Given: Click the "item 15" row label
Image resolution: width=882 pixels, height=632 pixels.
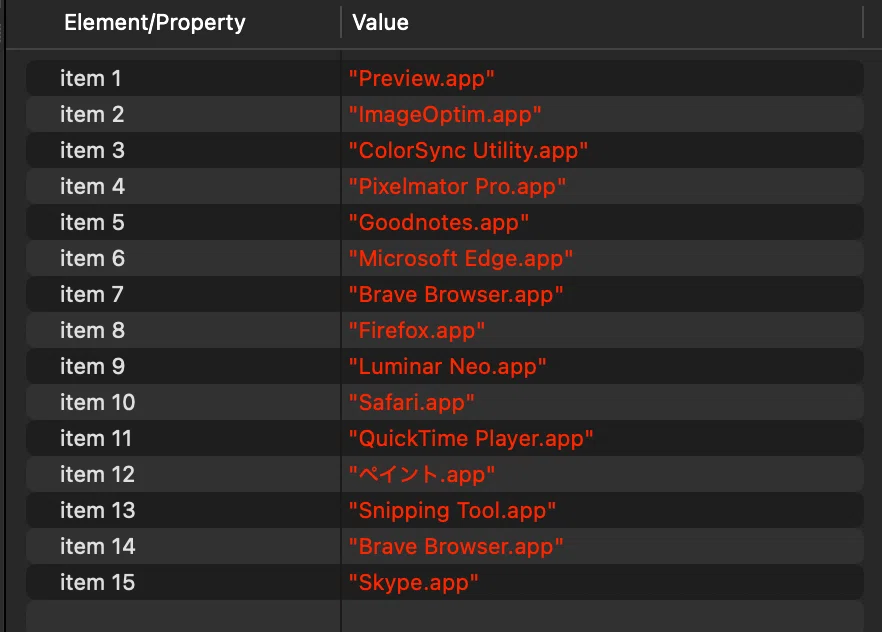Looking at the screenshot, I should click(97, 582).
